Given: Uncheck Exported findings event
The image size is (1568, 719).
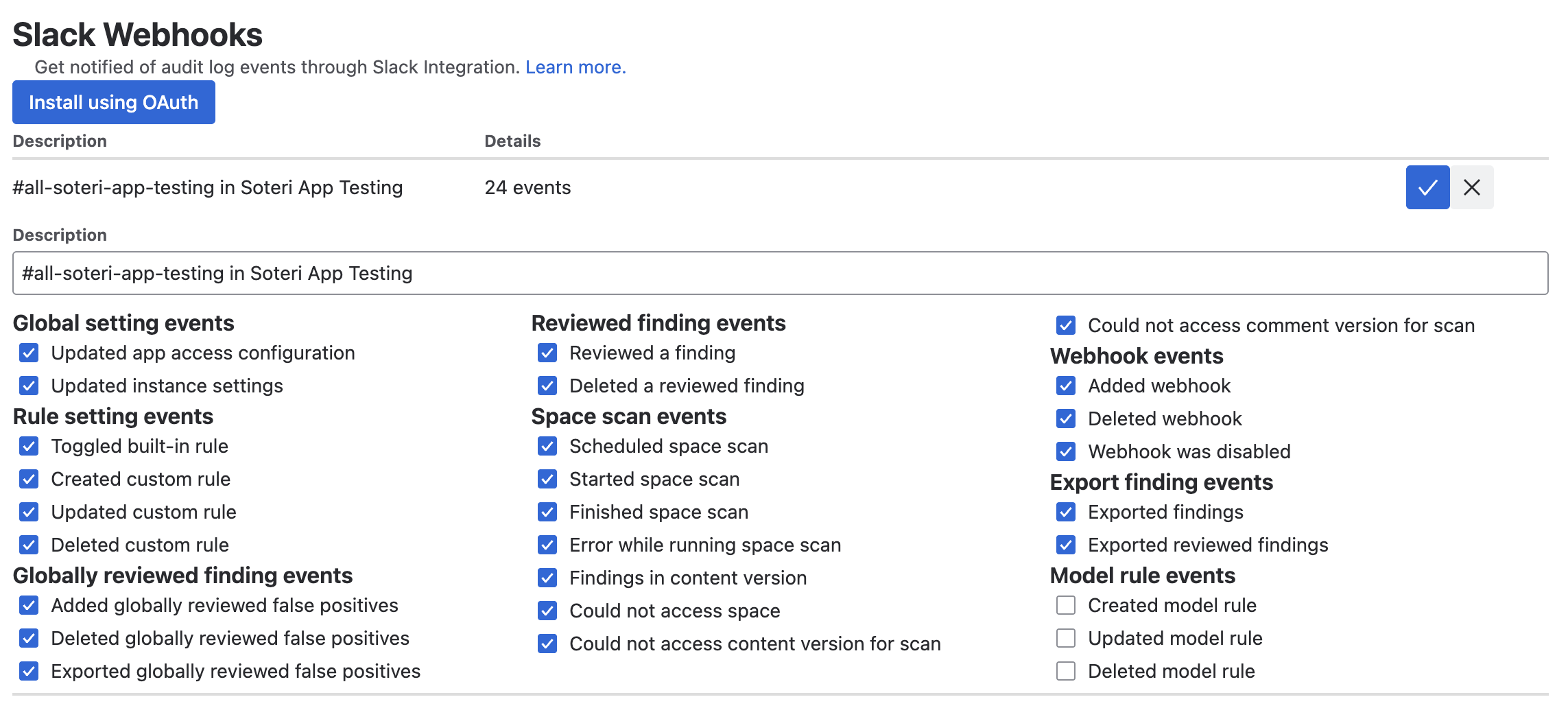Looking at the screenshot, I should pos(1065,512).
